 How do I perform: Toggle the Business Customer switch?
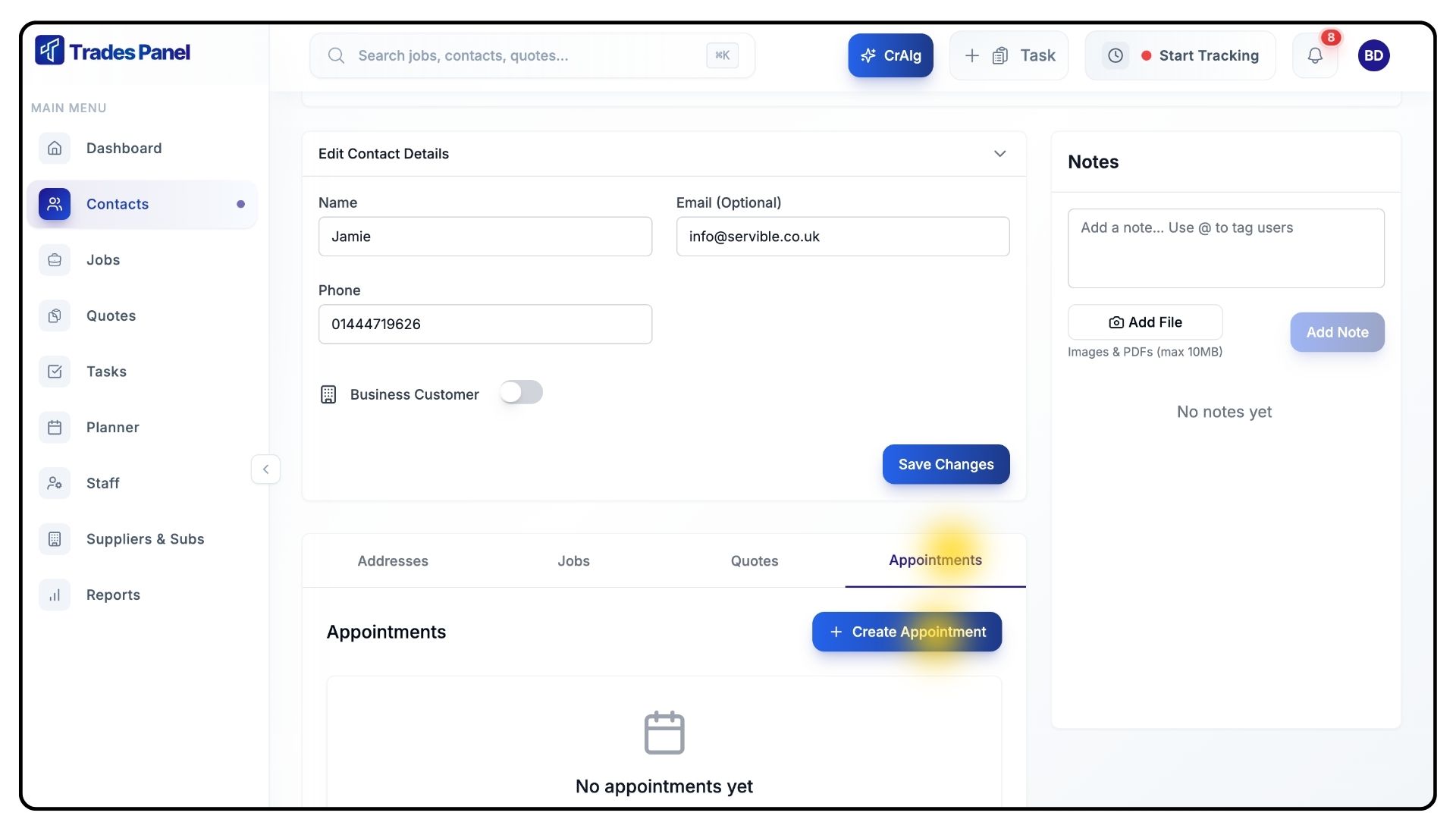point(521,393)
